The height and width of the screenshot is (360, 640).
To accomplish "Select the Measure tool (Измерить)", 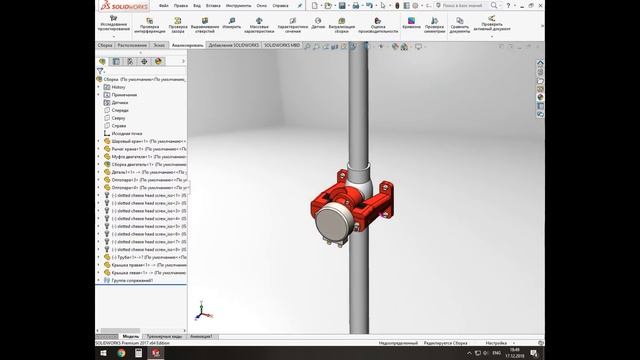I will coord(232,23).
